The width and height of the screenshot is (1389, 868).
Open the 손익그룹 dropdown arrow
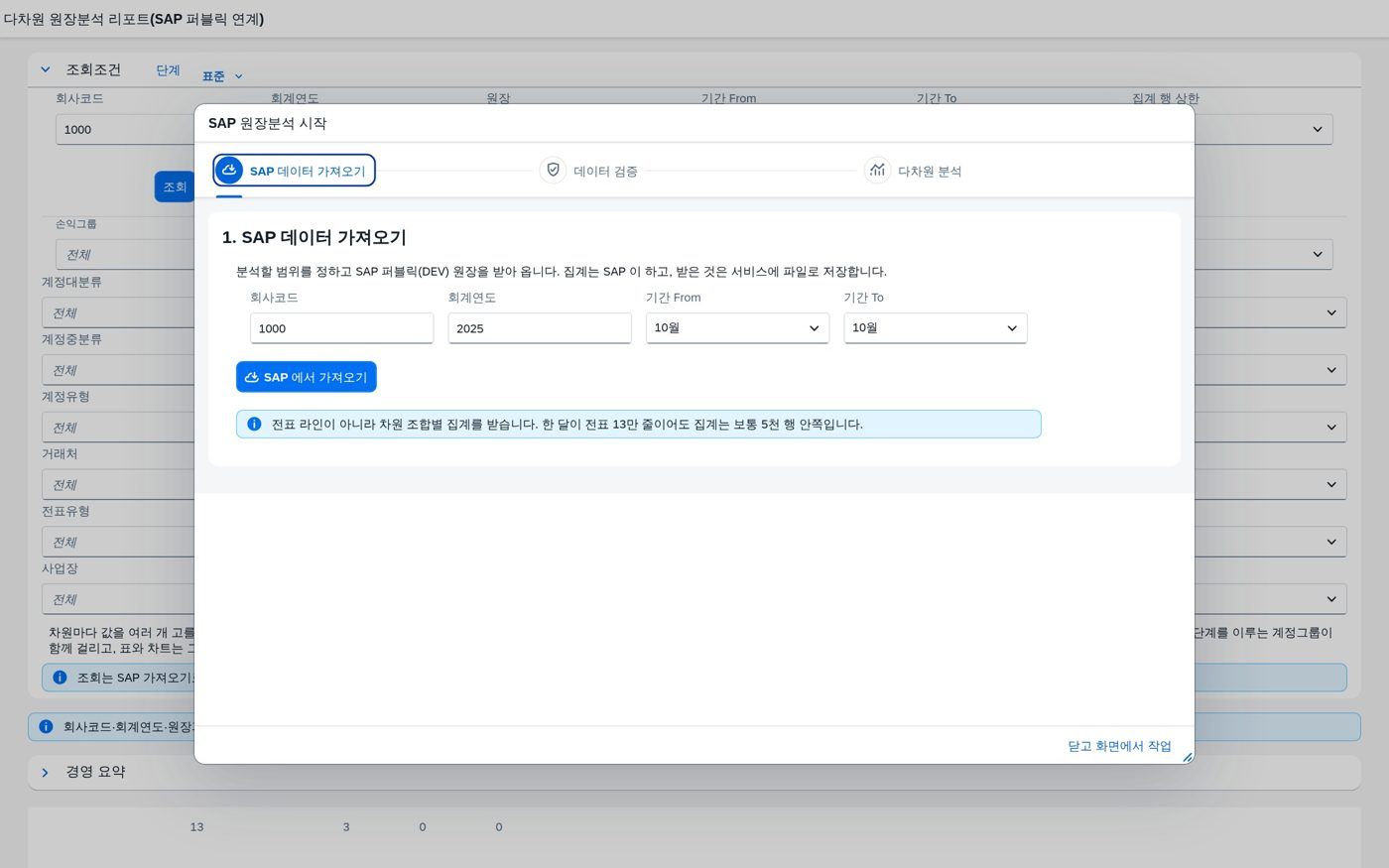point(1318,254)
